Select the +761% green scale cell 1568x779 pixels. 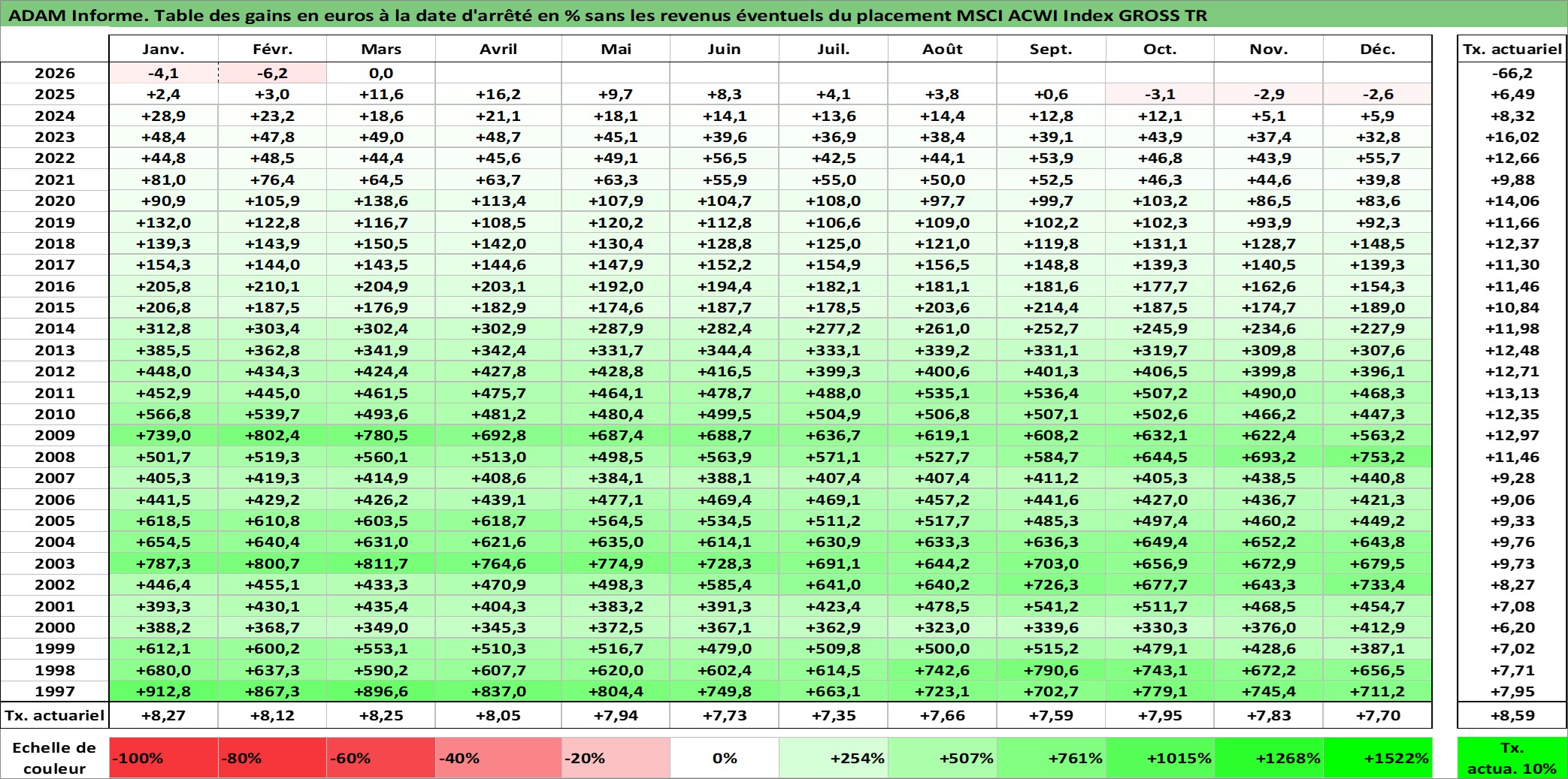coord(1052,758)
